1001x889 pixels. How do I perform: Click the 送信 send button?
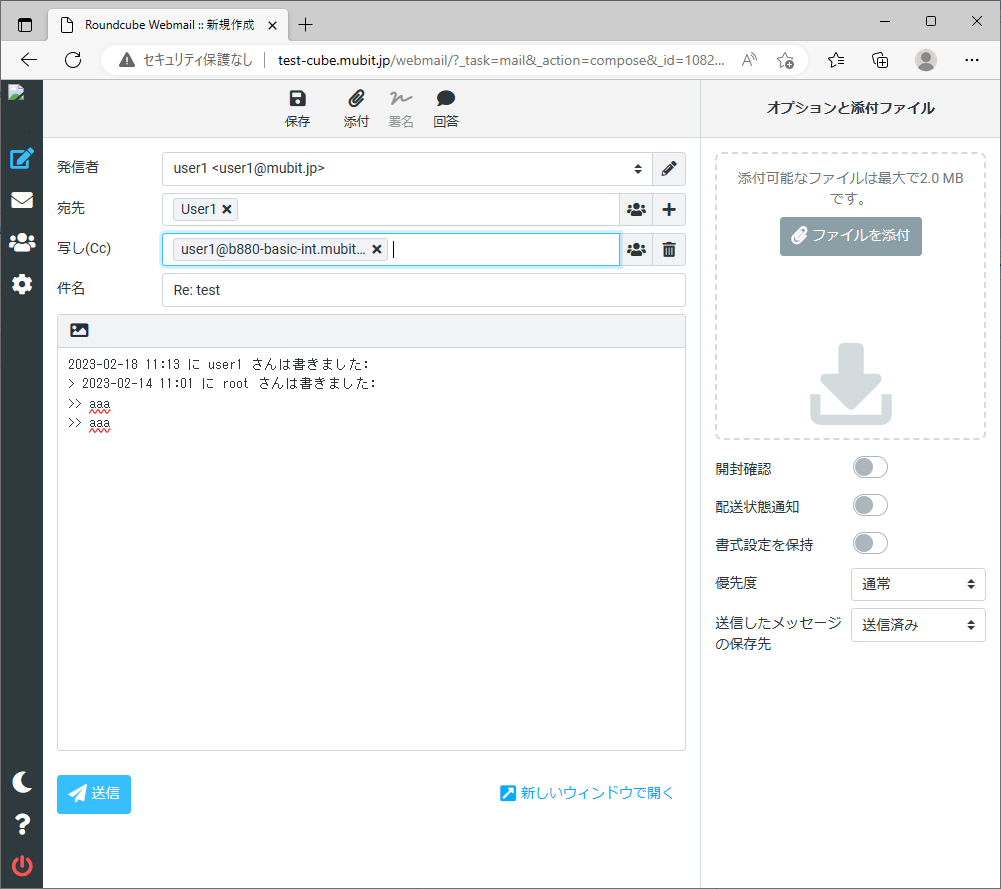pyautogui.click(x=93, y=794)
